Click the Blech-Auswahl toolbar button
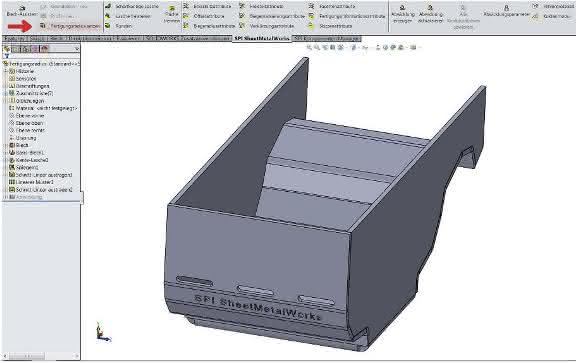Viewport: 580px width, 363px height. point(21,11)
